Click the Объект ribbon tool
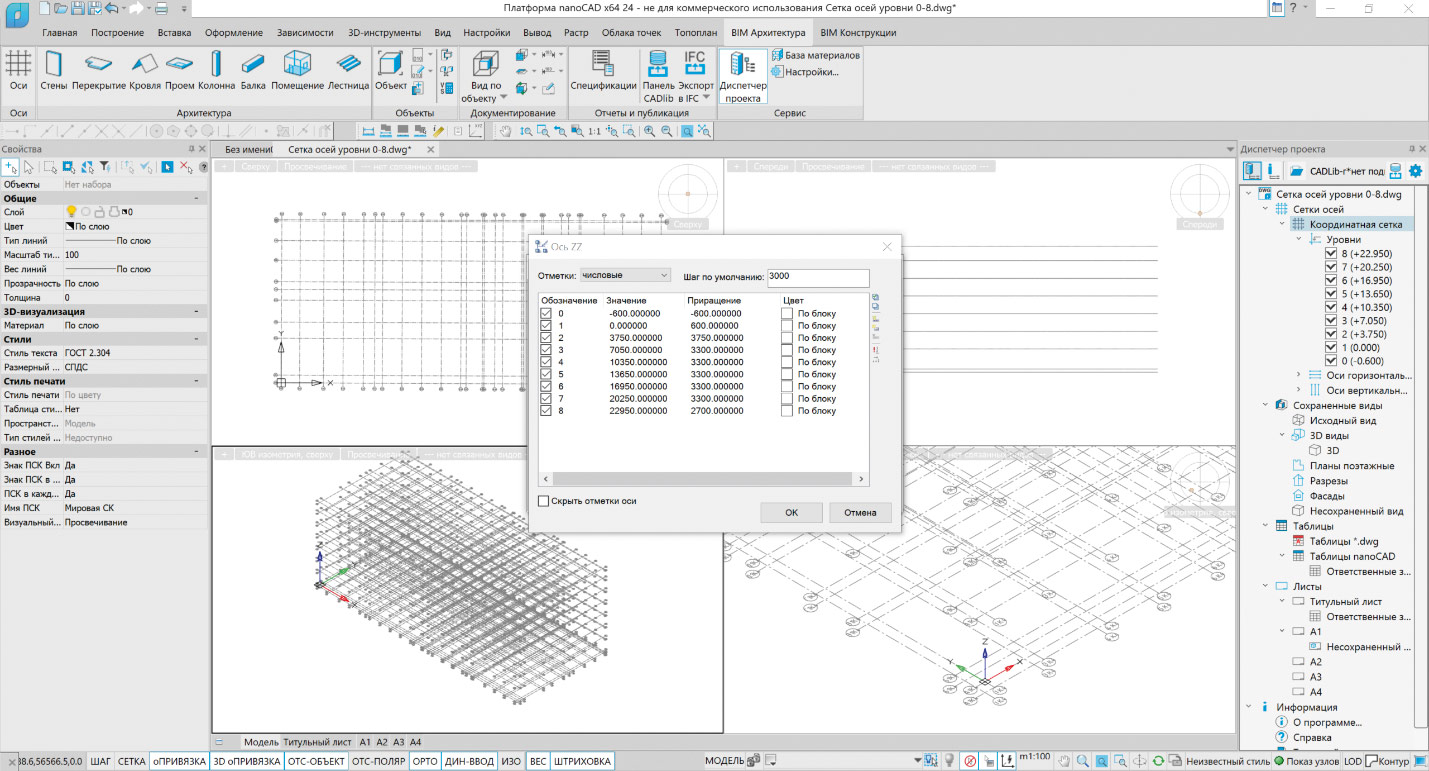This screenshot has height=771, width=1429. [391, 71]
